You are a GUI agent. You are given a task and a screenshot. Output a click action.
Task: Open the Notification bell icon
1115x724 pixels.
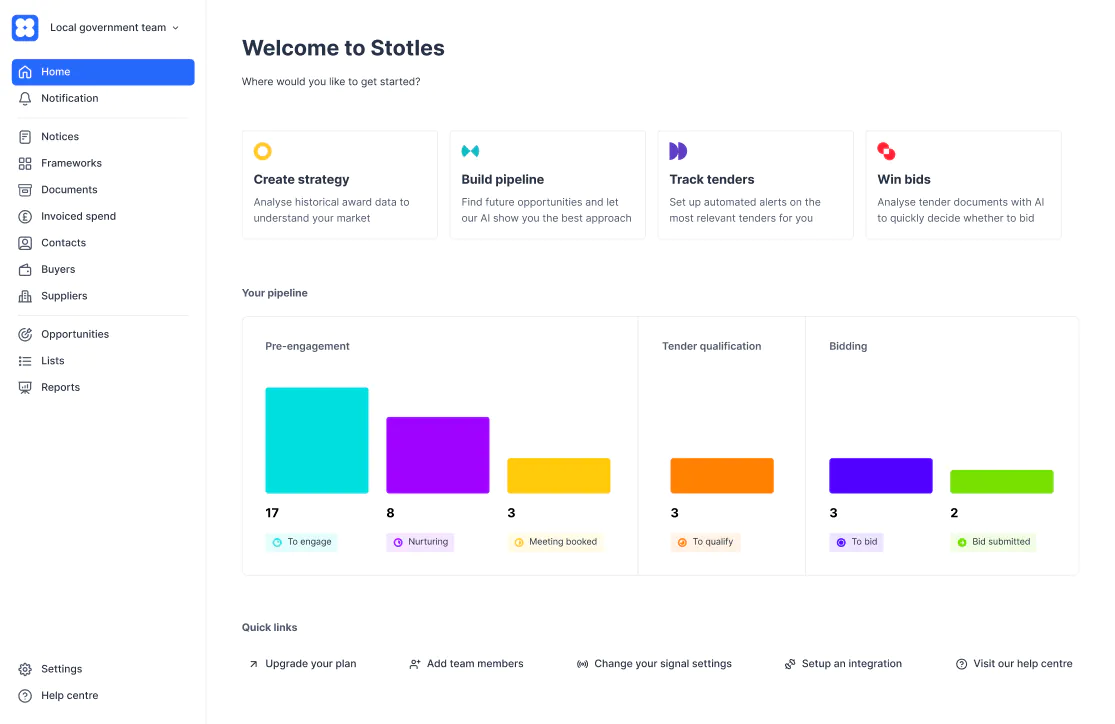(x=25, y=99)
